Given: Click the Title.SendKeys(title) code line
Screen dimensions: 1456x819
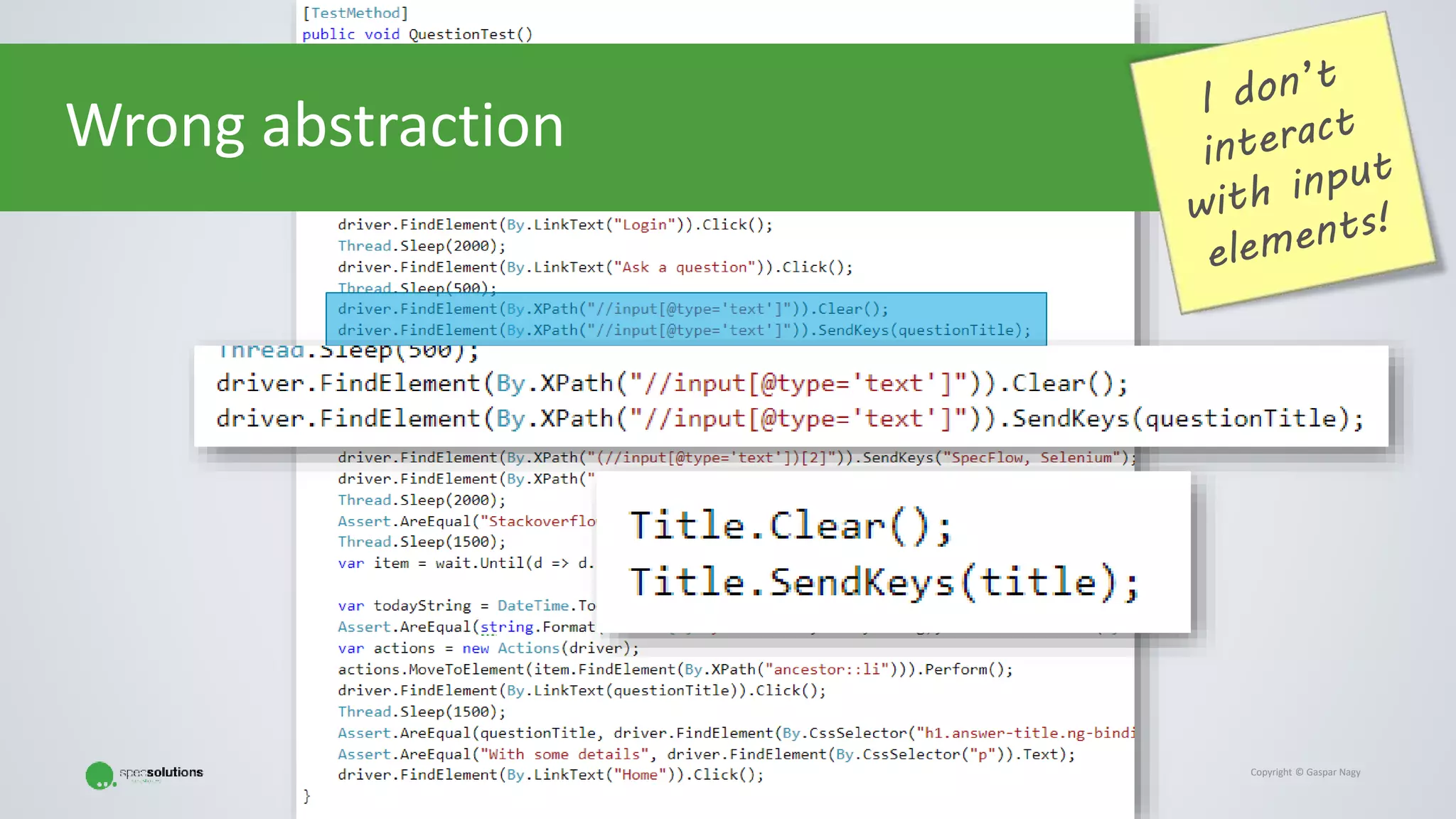Looking at the screenshot, I should click(x=884, y=582).
